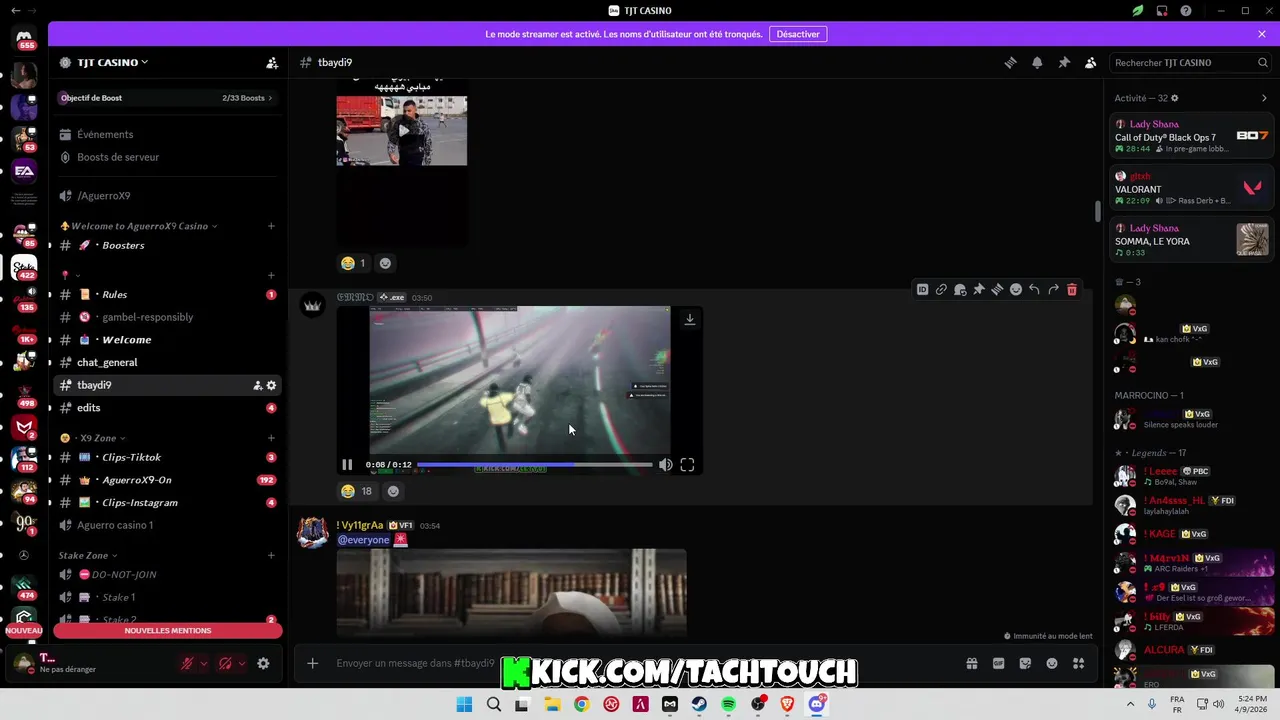Image resolution: width=1280 pixels, height=720 pixels.
Task: Create invite for tbaydi9 channel
Action: click(257, 385)
